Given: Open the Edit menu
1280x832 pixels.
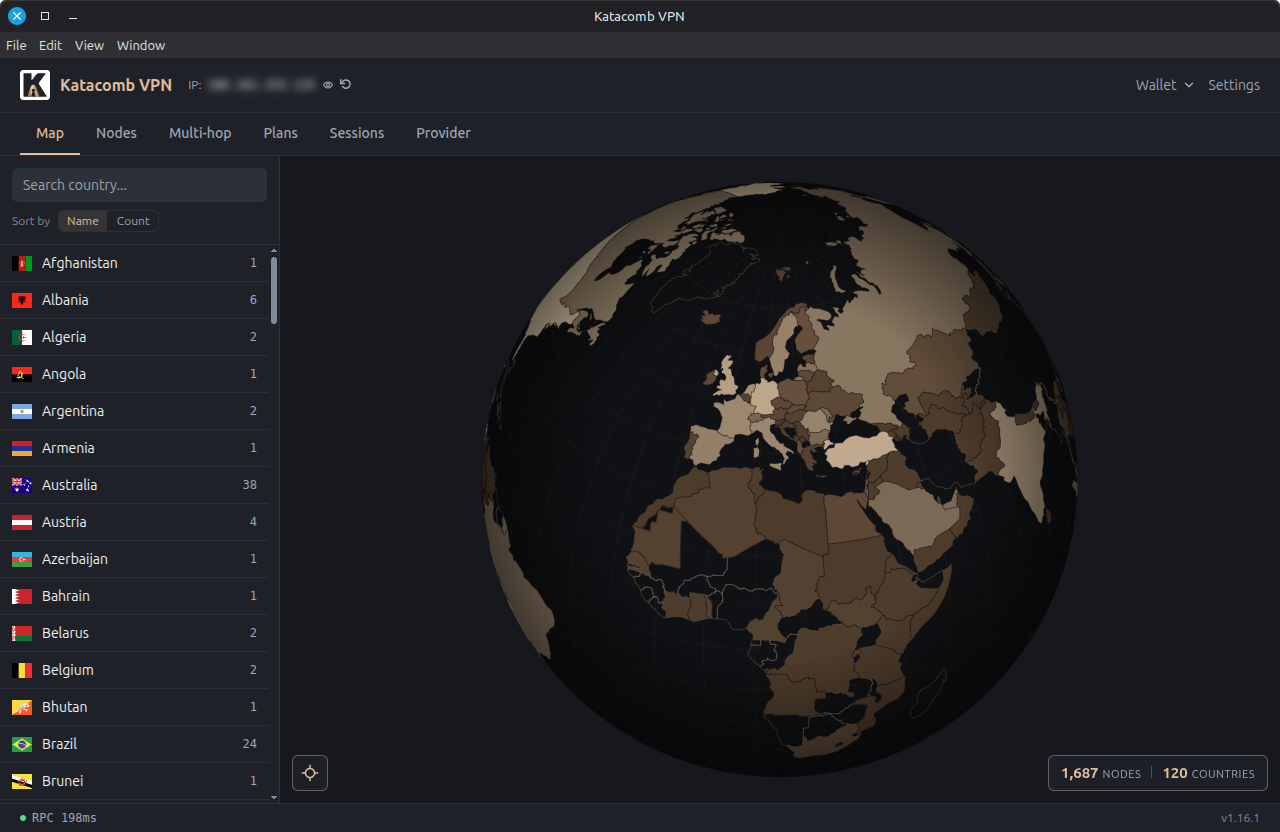Looking at the screenshot, I should 50,45.
